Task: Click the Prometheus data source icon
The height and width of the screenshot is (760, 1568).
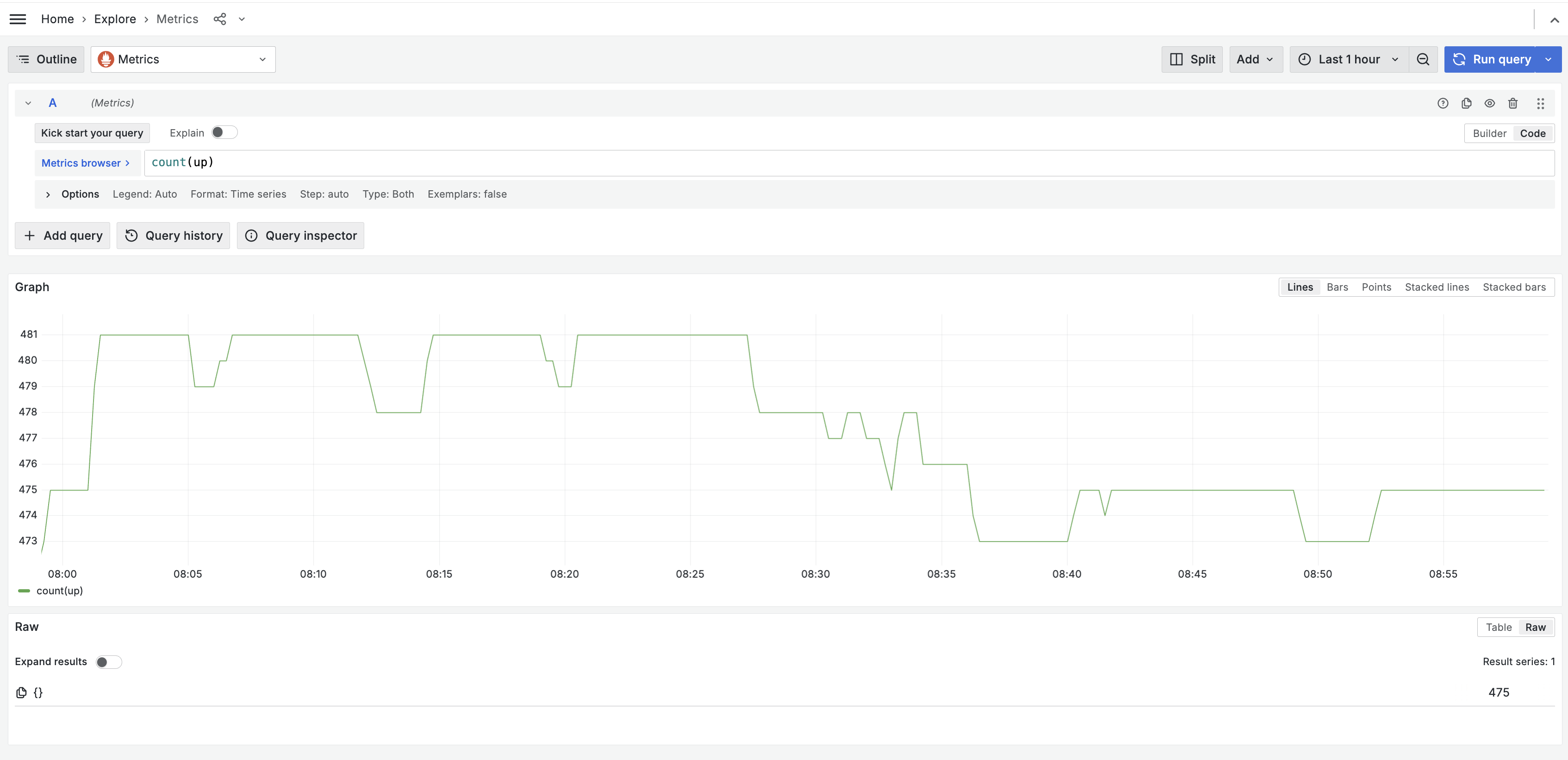Action: point(106,59)
